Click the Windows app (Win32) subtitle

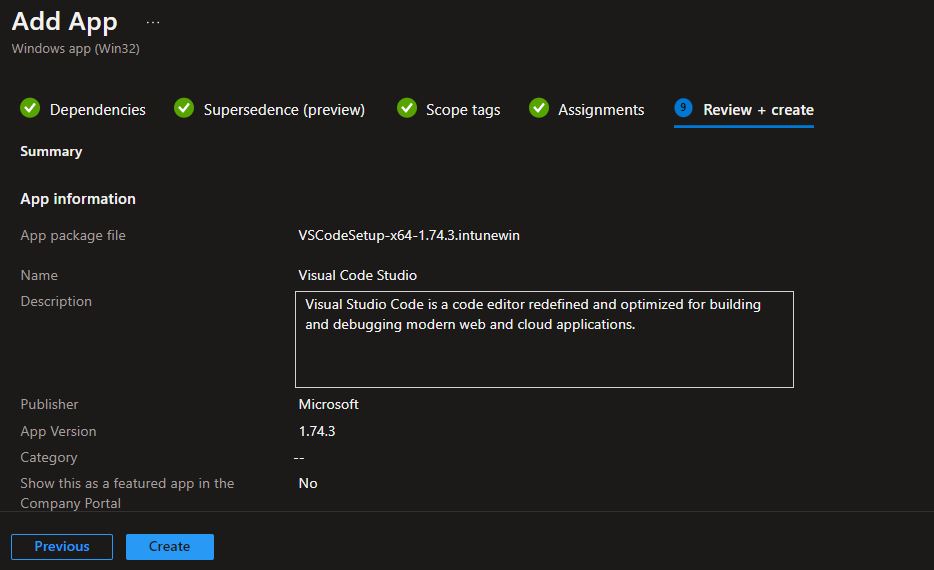(76, 49)
